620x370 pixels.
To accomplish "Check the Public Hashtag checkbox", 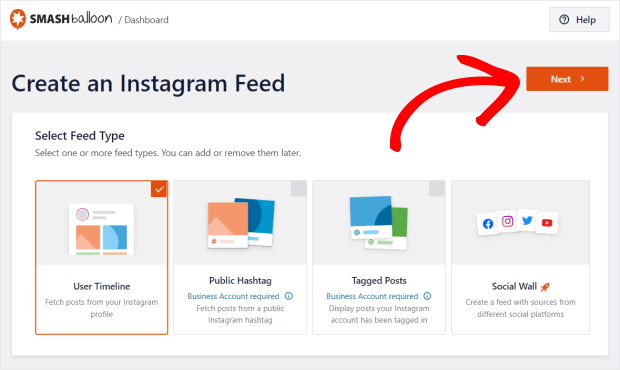I will [299, 189].
